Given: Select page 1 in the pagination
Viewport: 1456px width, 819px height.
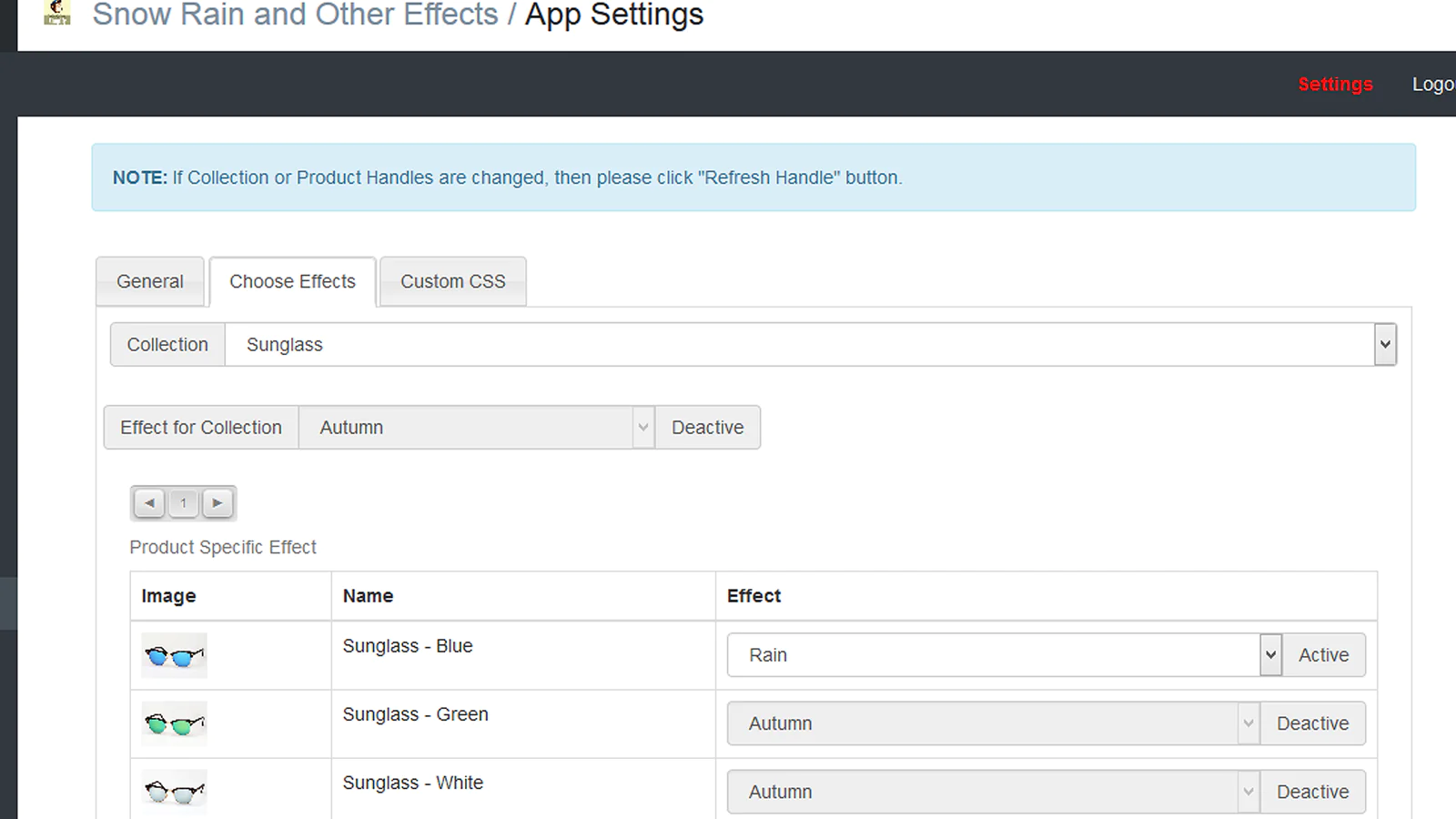Looking at the screenshot, I should tap(184, 502).
